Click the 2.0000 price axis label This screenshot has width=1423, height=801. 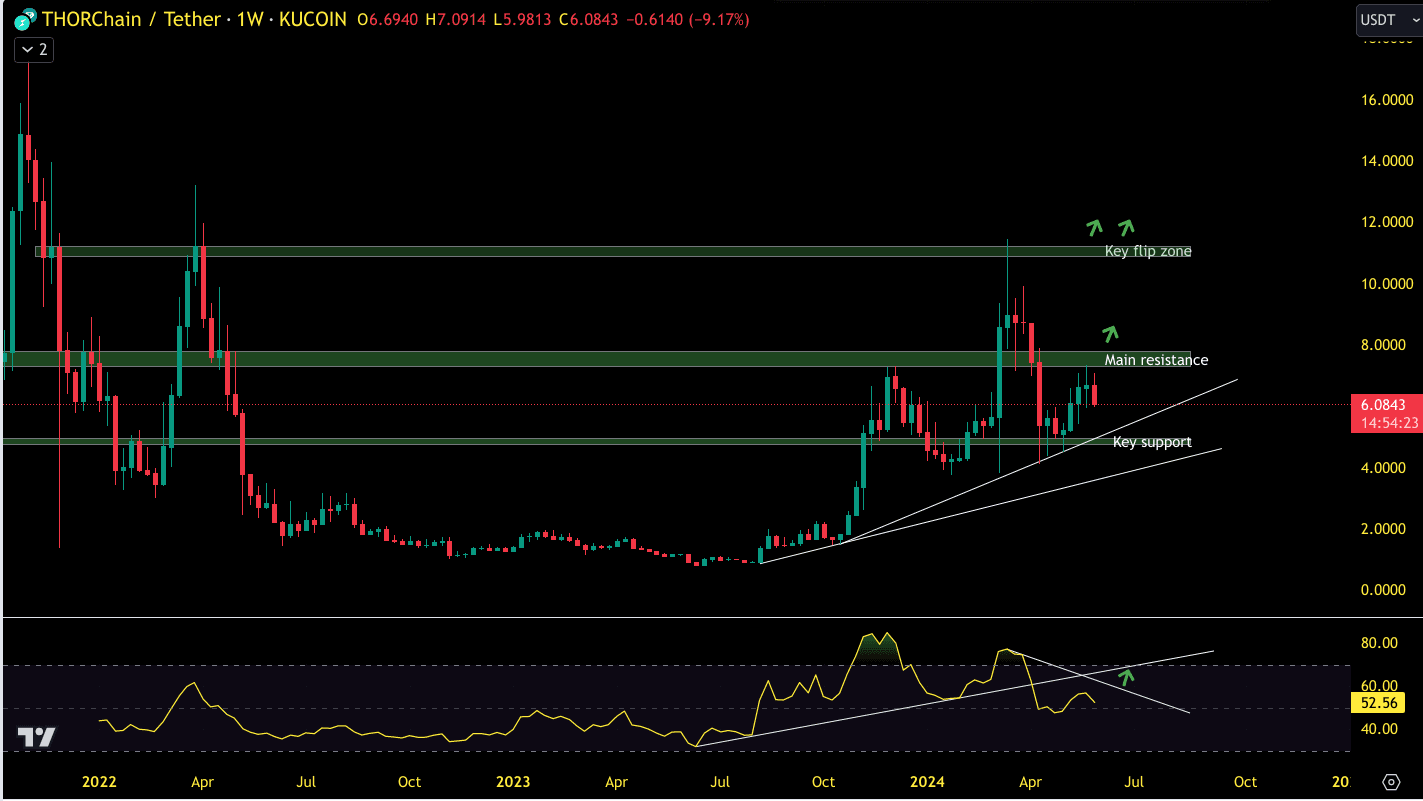(1385, 529)
